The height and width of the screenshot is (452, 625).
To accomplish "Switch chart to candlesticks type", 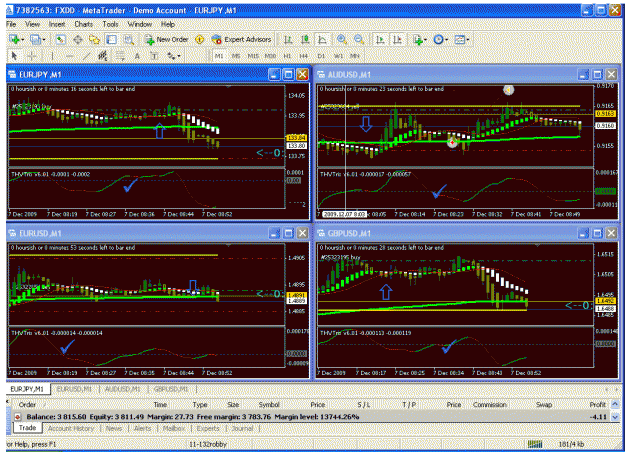I will click(x=305, y=39).
